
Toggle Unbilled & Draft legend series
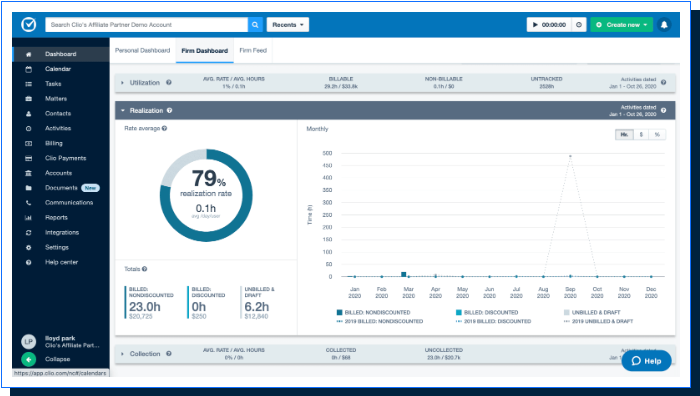coord(592,313)
